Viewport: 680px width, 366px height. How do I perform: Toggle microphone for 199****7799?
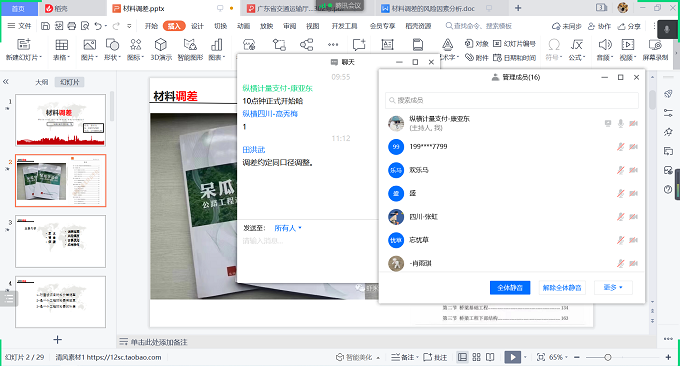(x=621, y=147)
